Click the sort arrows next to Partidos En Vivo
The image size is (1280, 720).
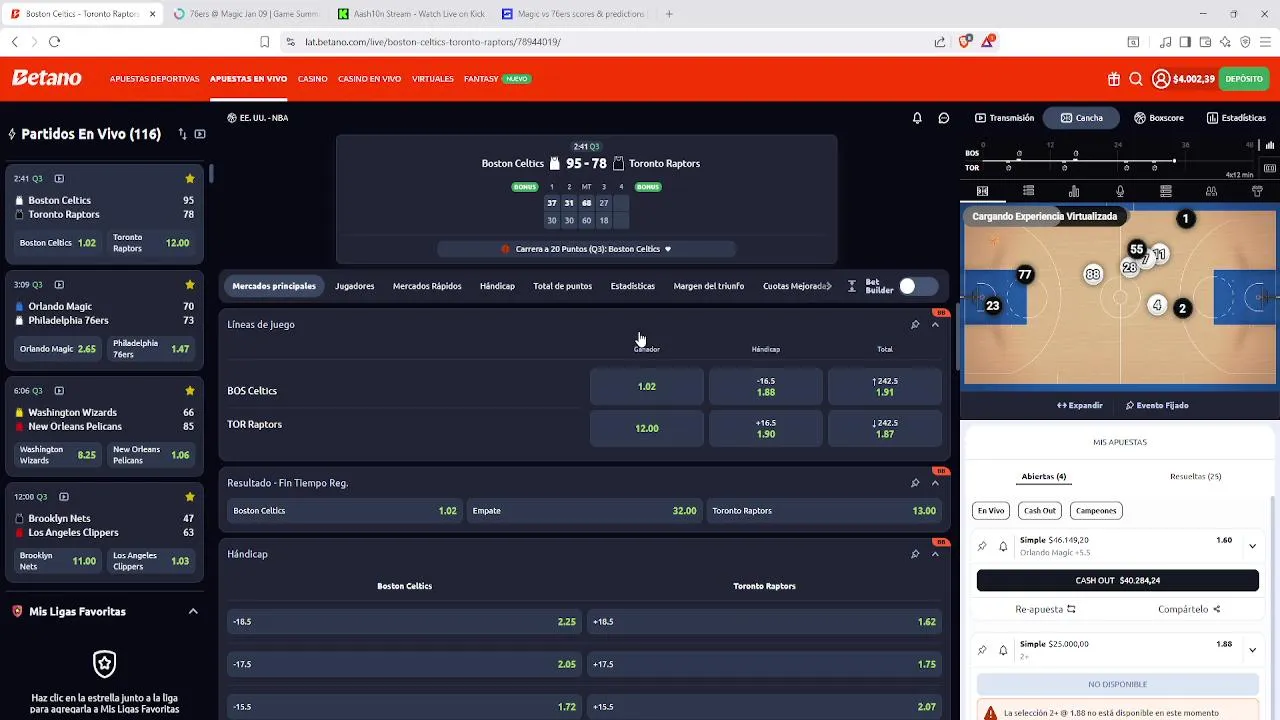[x=182, y=134]
